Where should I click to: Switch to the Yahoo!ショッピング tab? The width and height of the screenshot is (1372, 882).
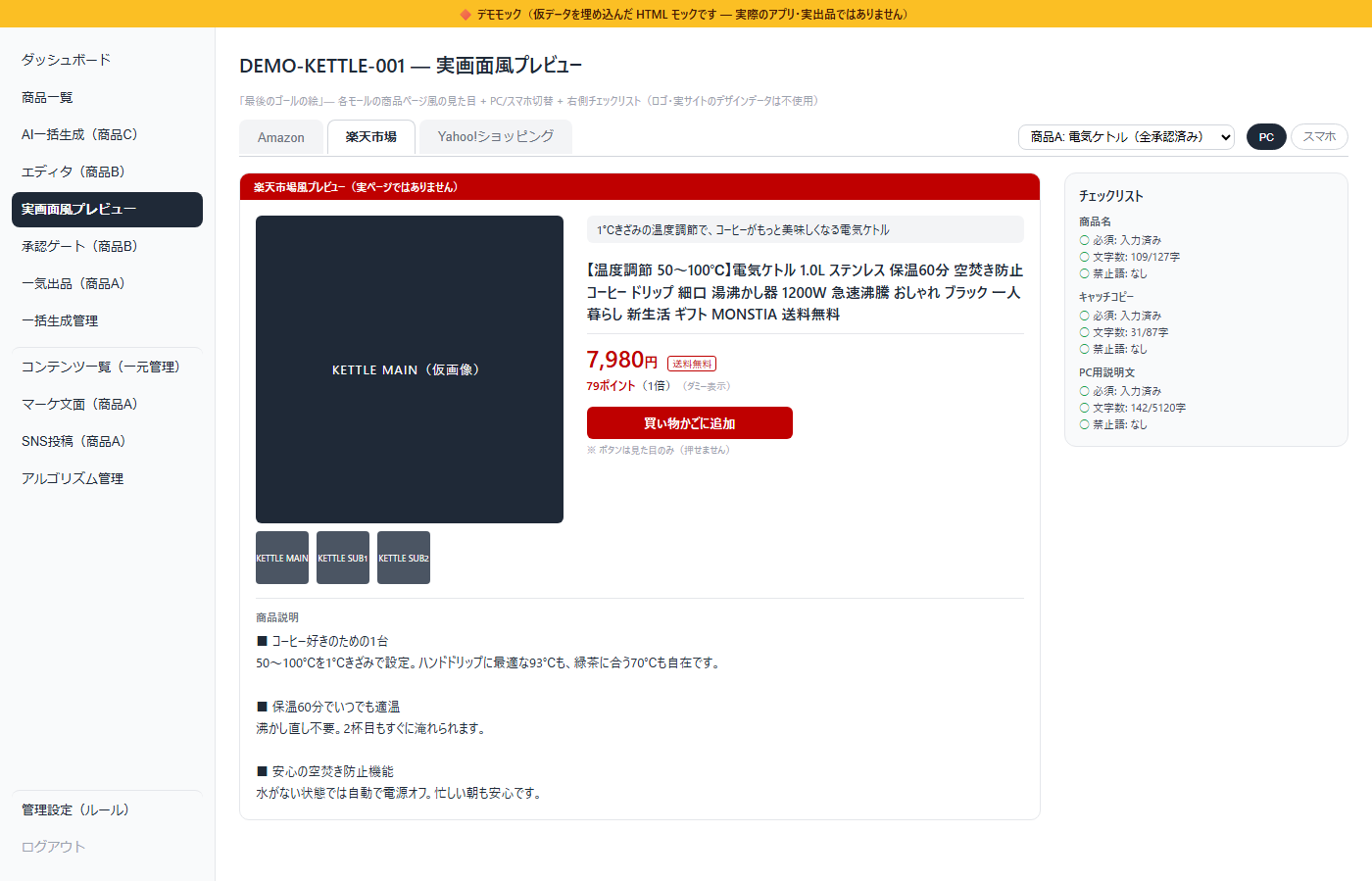click(496, 137)
